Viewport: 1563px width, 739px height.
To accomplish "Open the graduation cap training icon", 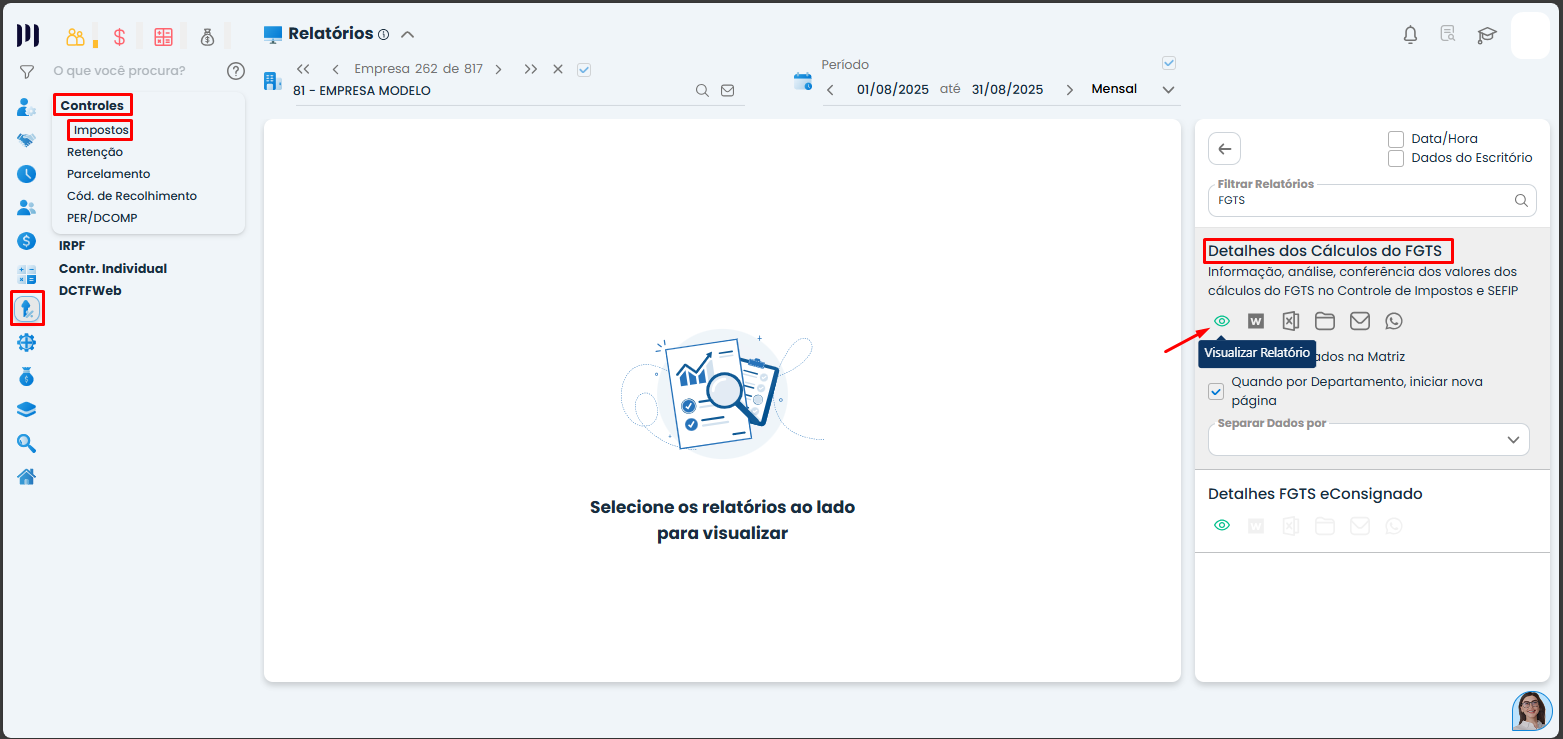I will pos(1487,35).
